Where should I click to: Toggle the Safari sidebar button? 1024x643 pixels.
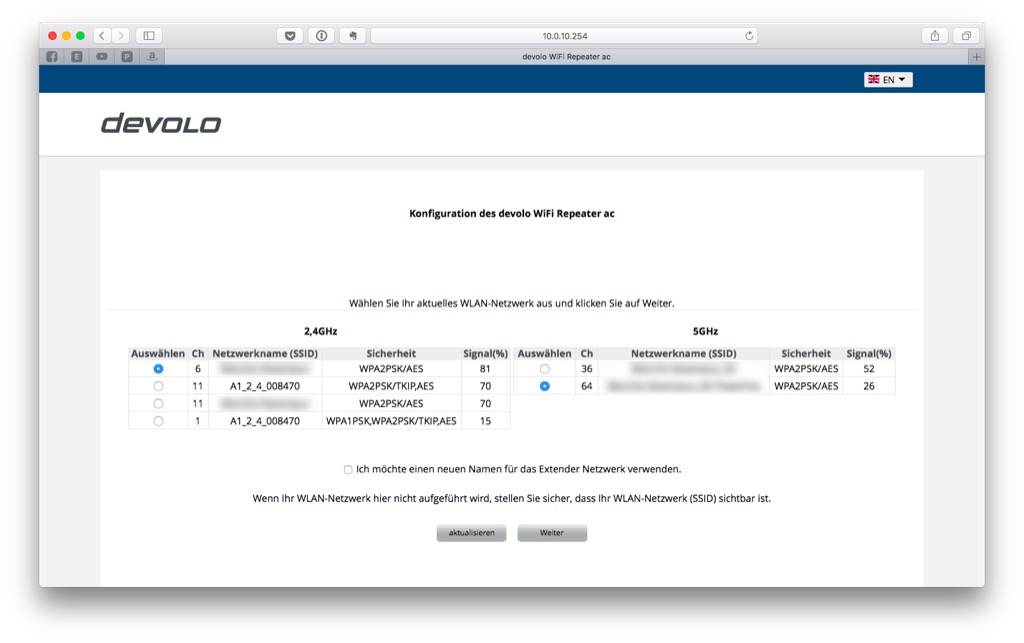point(149,36)
